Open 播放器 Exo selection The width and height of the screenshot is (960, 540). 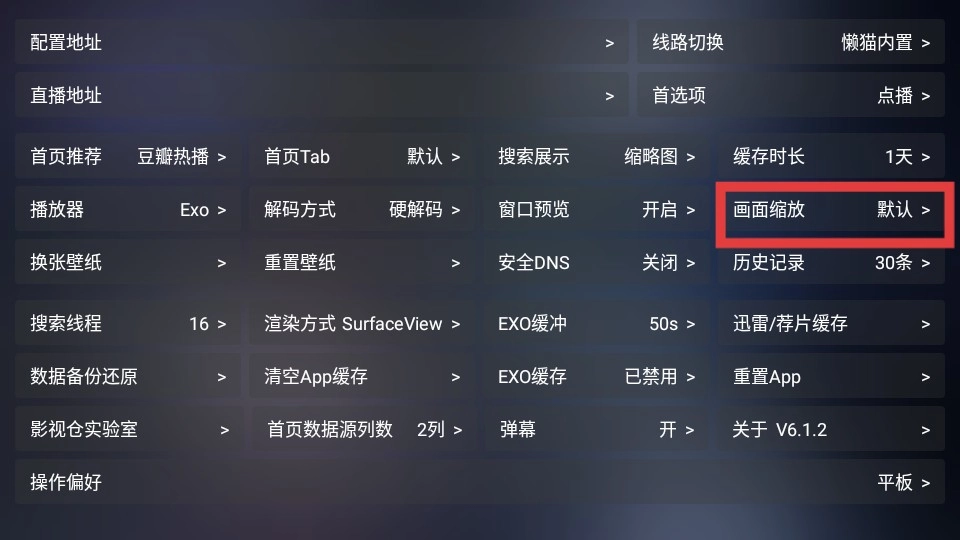(x=128, y=210)
